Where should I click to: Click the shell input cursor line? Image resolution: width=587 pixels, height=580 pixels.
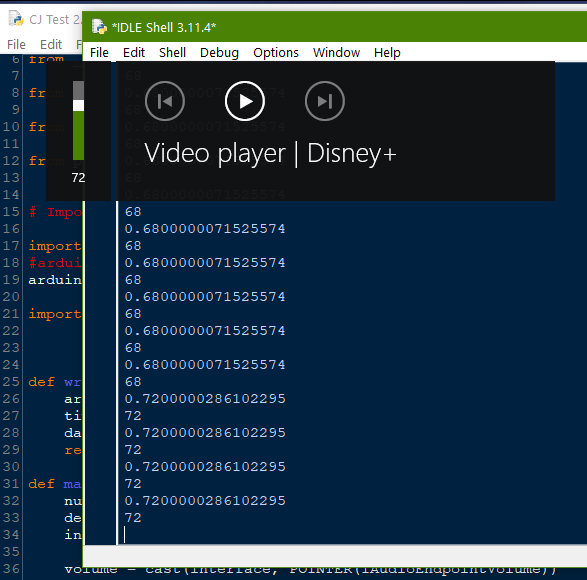point(352,535)
